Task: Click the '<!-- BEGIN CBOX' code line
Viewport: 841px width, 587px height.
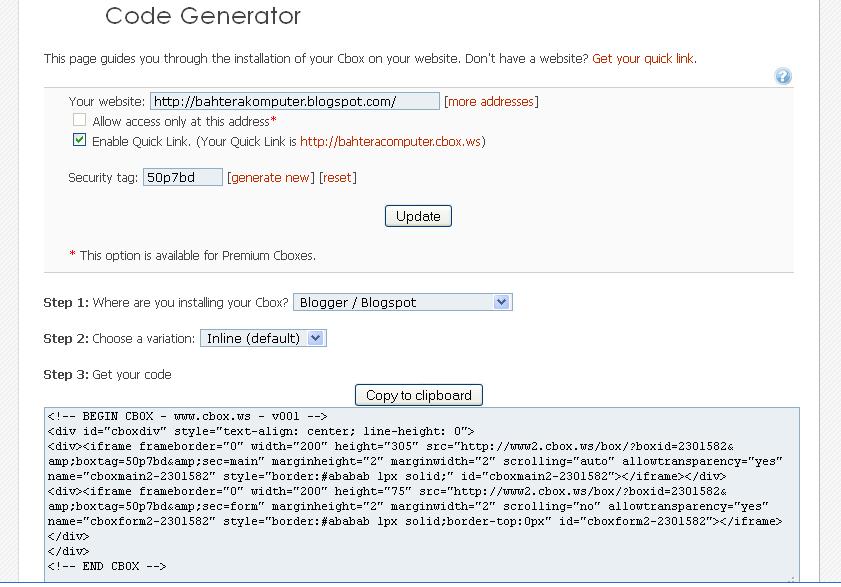Action: [x=187, y=416]
